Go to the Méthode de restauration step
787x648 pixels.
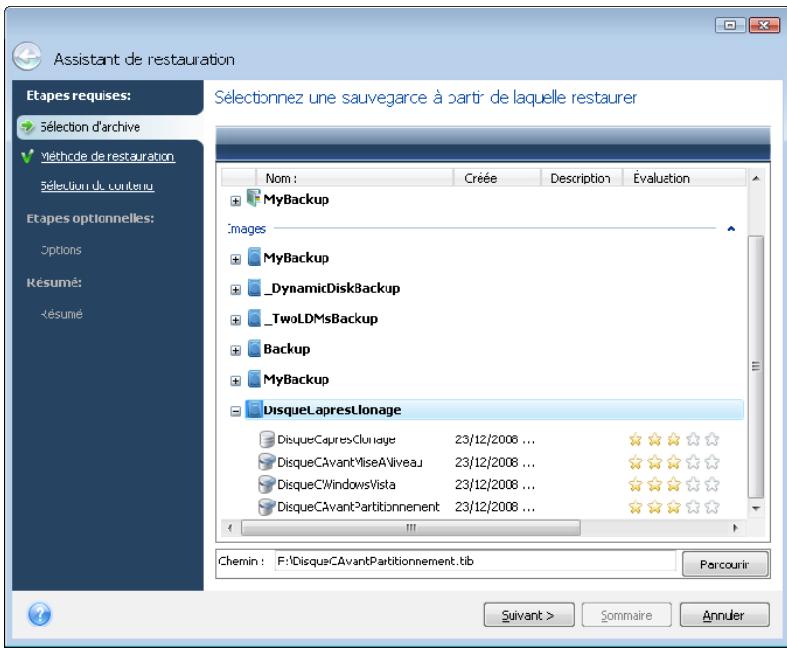click(x=107, y=157)
